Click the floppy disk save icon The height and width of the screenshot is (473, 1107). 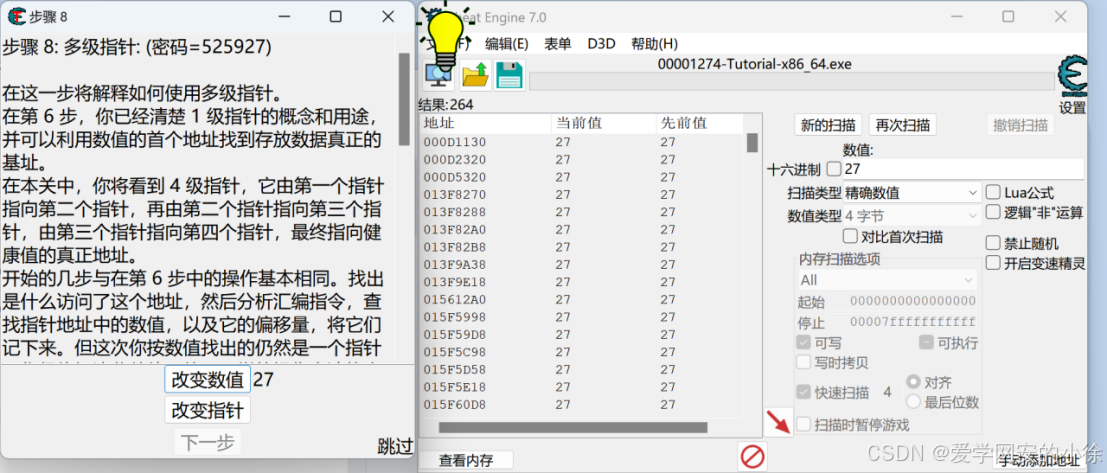click(509, 75)
